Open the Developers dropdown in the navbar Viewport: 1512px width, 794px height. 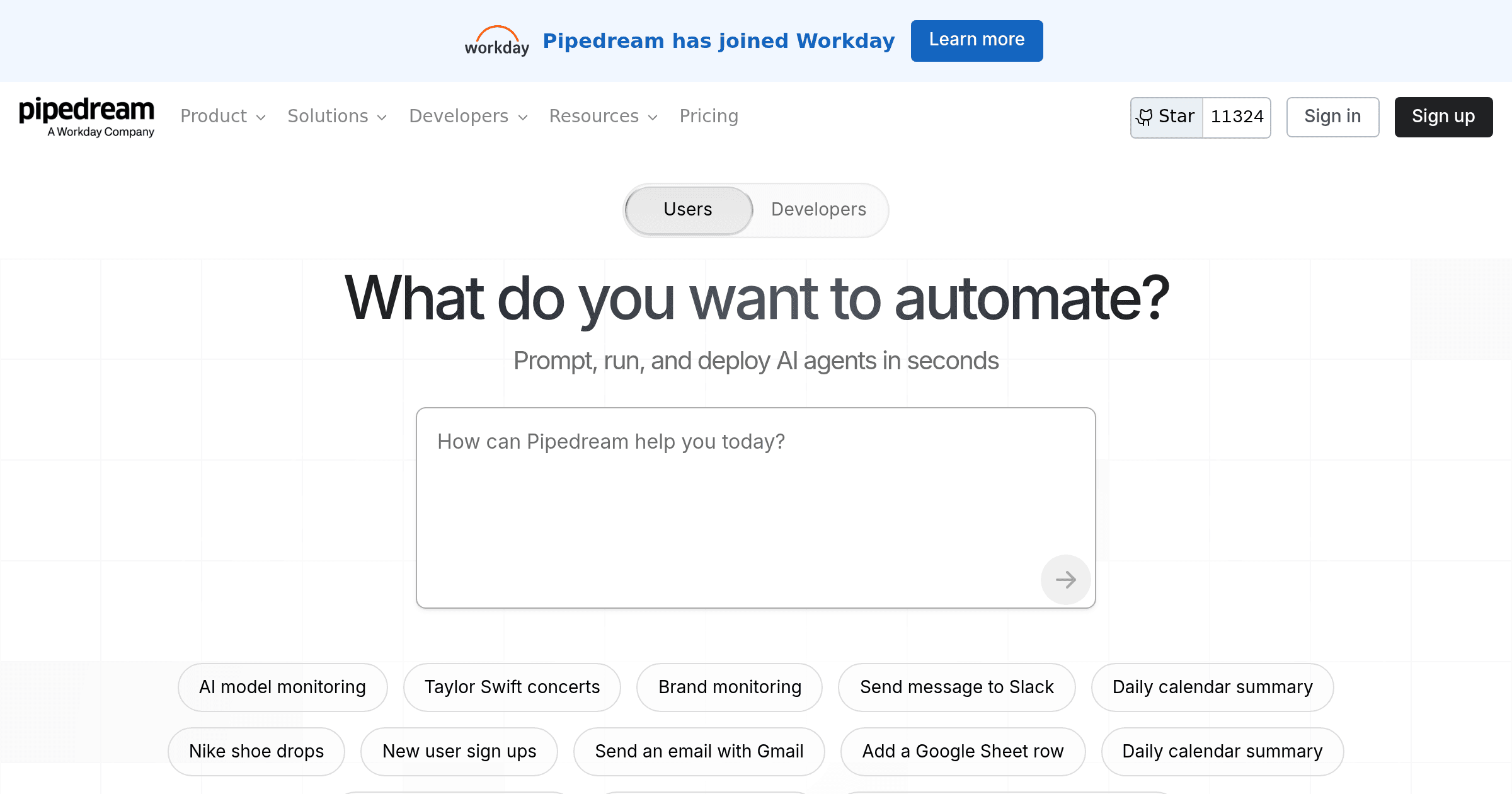[x=469, y=117]
